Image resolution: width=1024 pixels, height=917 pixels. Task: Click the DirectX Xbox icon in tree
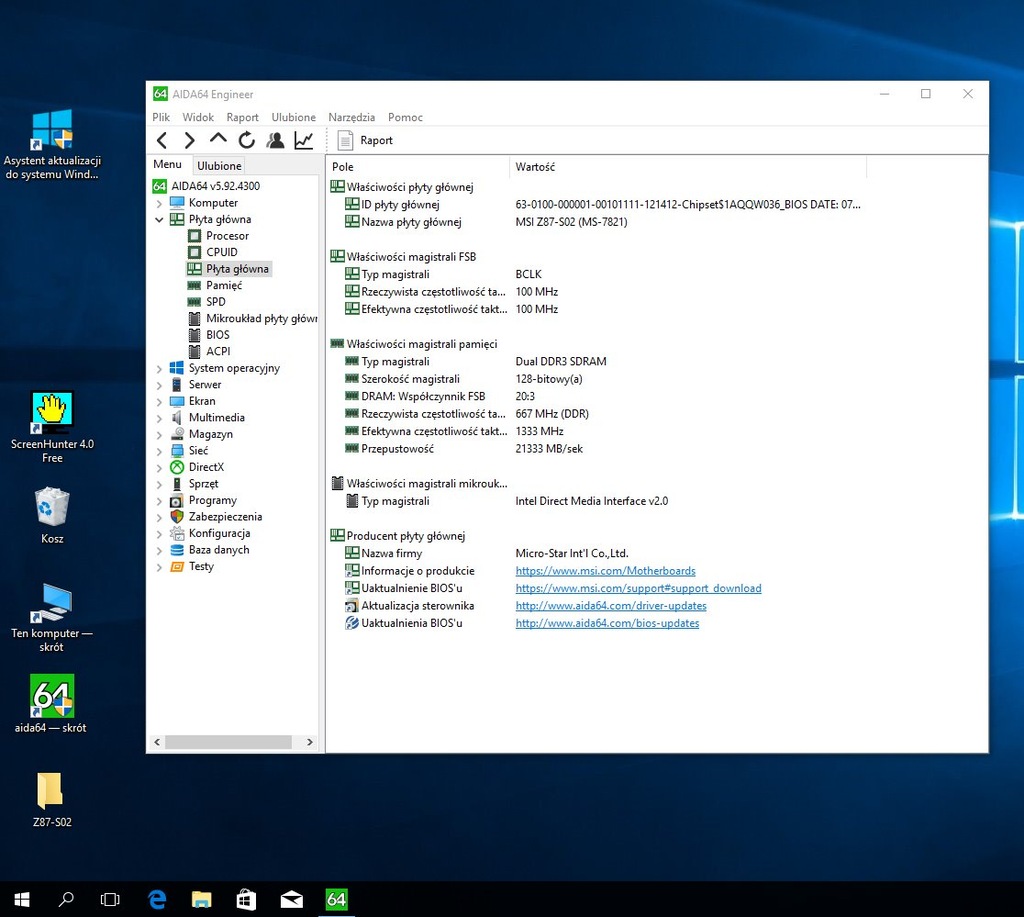(177, 467)
